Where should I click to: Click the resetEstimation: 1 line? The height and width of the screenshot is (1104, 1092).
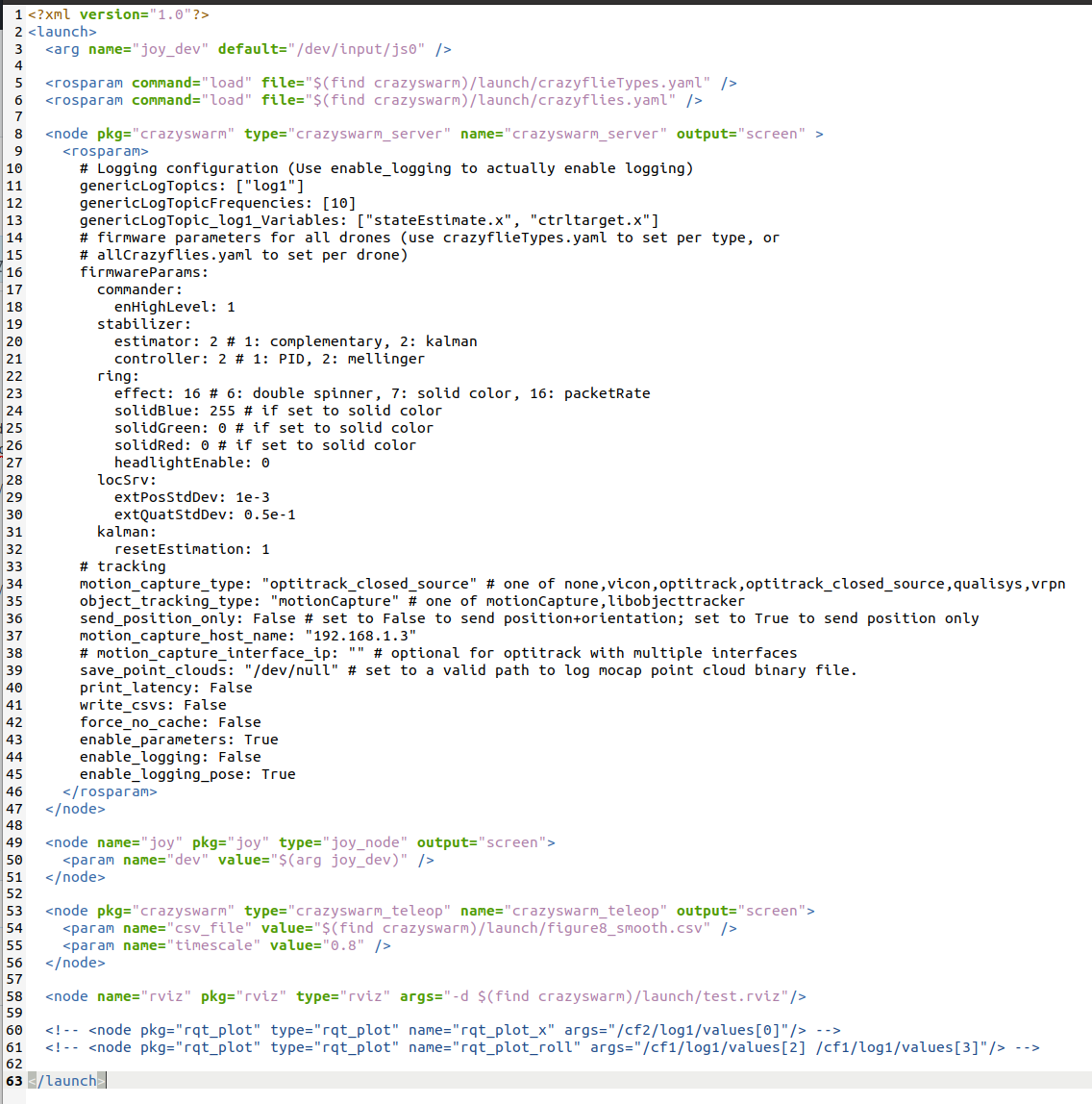192,549
